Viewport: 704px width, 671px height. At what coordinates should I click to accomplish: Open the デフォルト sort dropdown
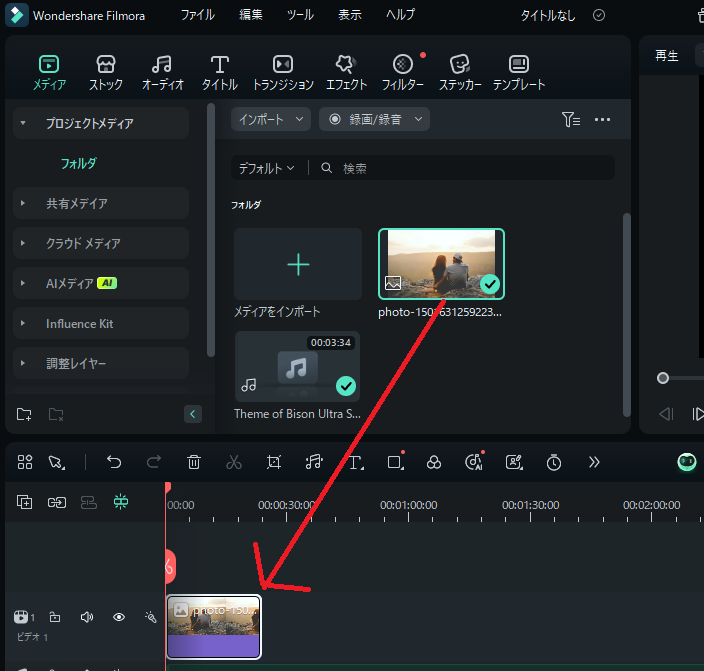(x=266, y=168)
